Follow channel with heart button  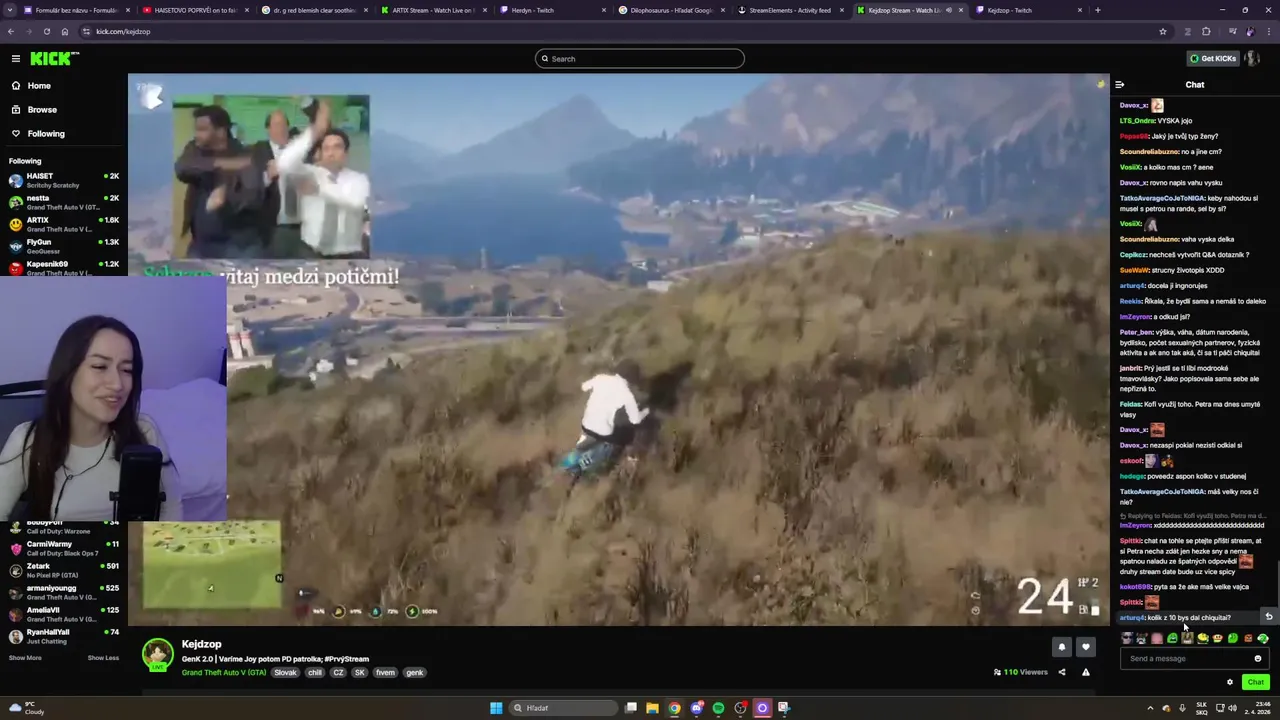(x=1086, y=648)
